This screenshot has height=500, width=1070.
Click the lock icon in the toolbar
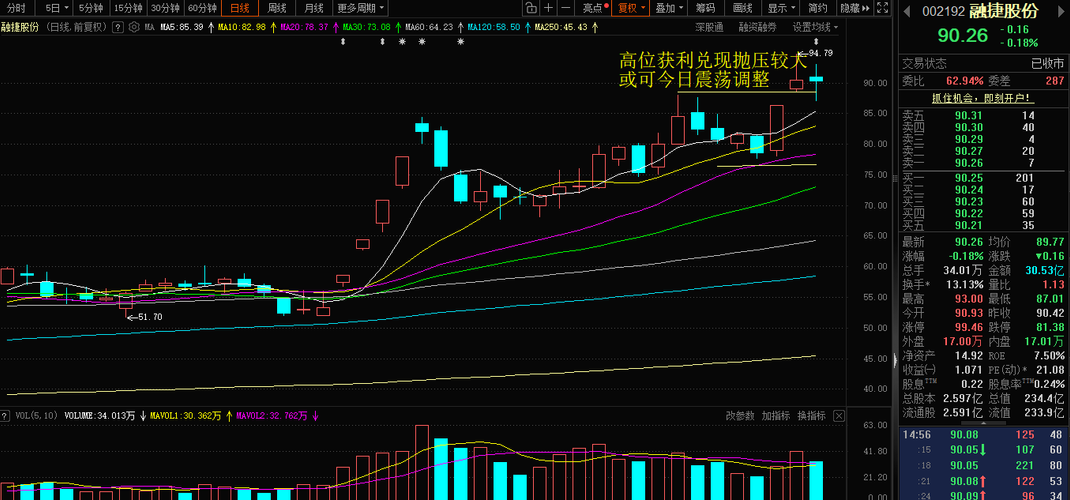(532, 8)
